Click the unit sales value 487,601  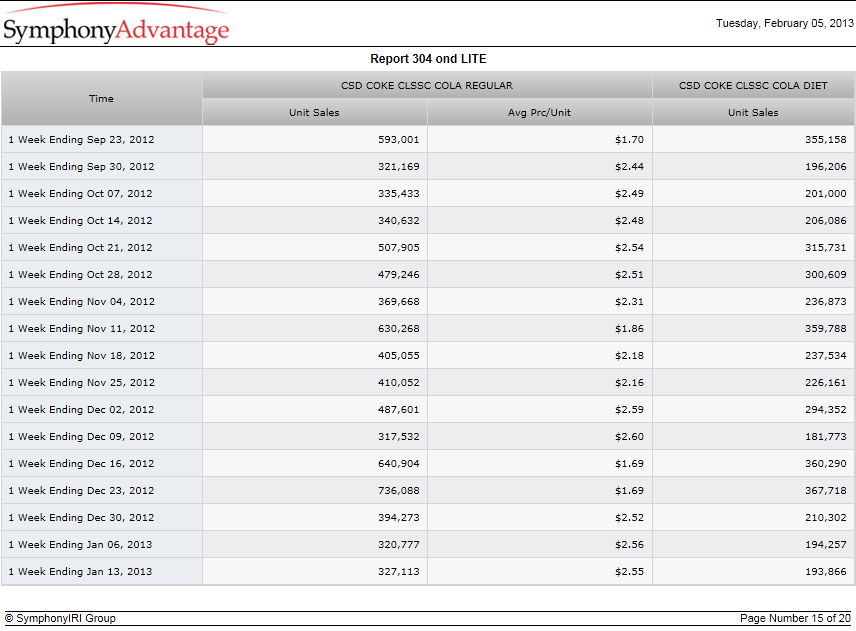(399, 410)
